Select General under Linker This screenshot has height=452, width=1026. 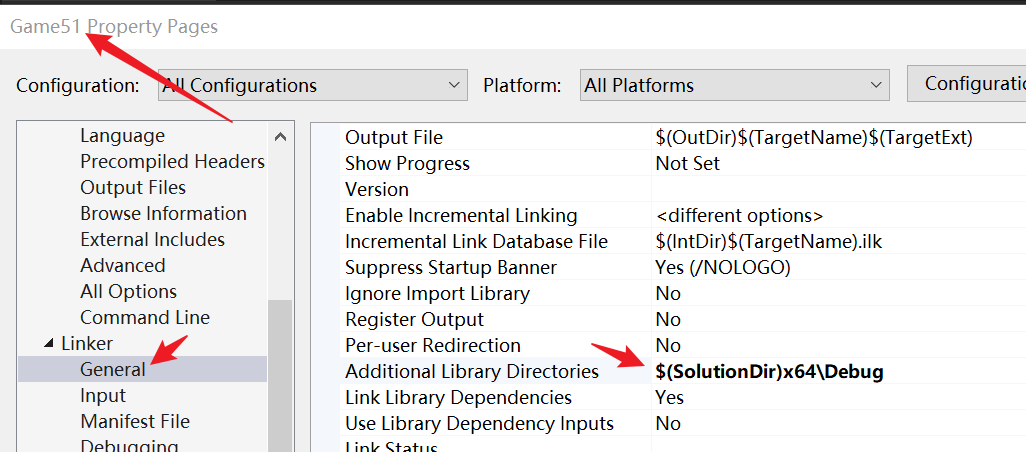[113, 370]
